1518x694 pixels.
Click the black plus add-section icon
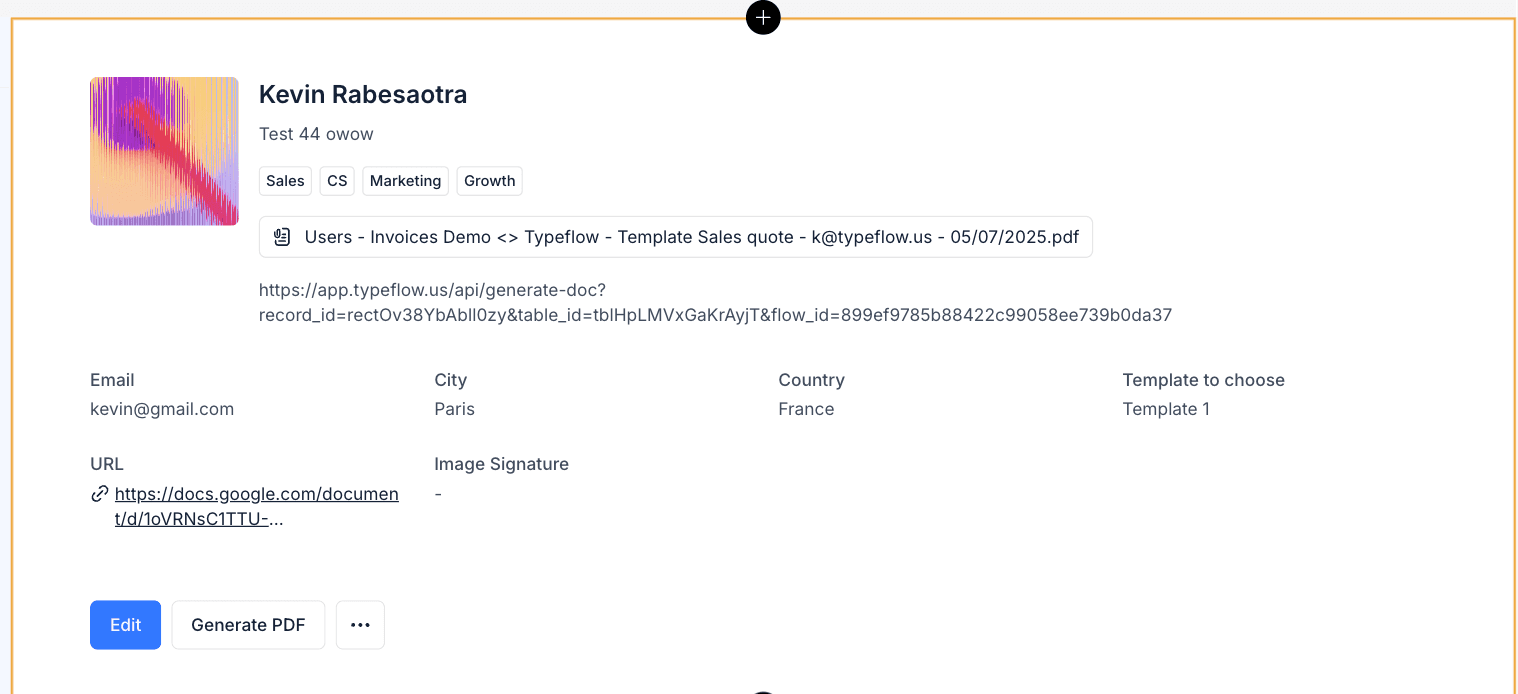(763, 17)
